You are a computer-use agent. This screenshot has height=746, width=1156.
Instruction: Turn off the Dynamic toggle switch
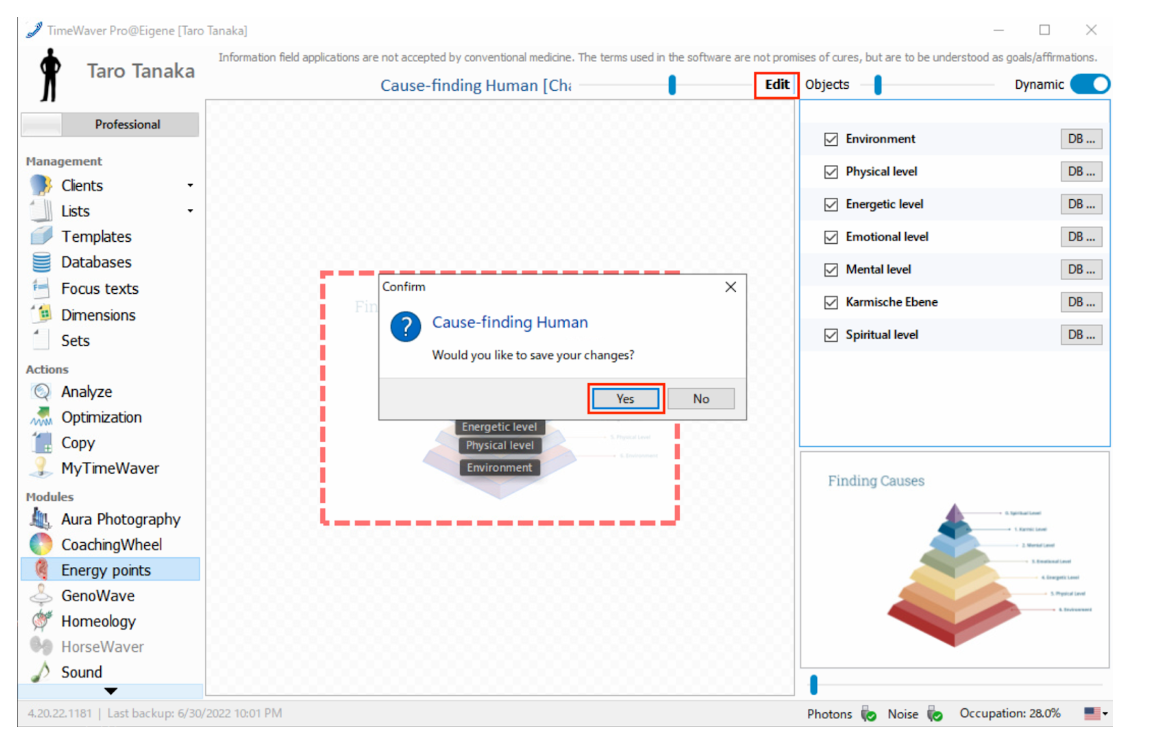click(1090, 84)
